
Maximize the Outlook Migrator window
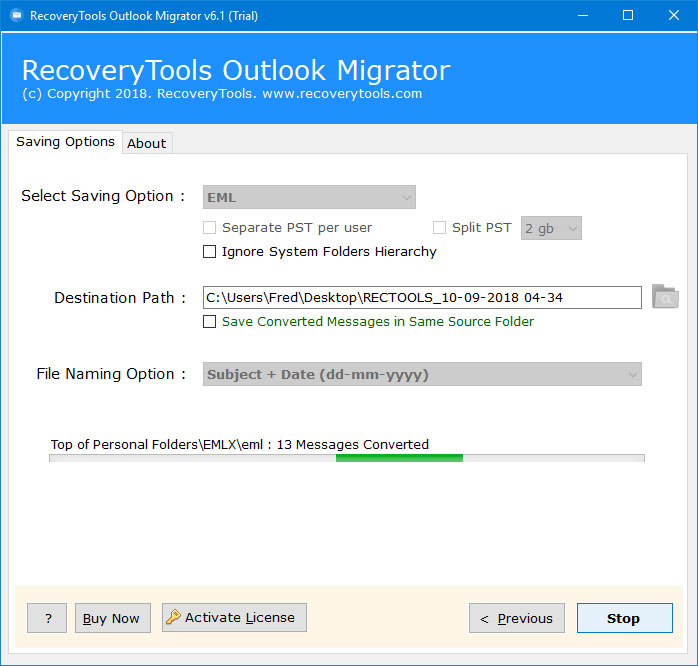[x=628, y=16]
